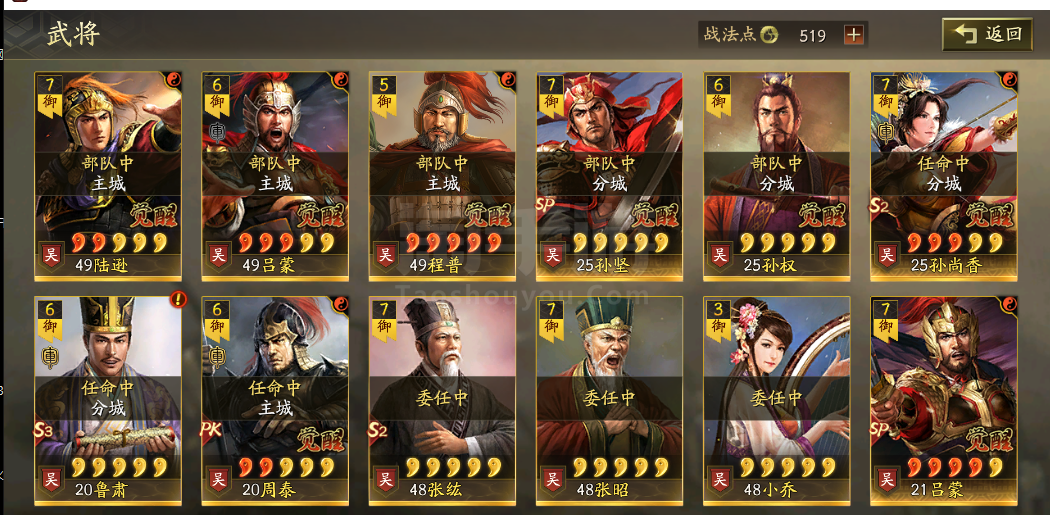Open the 张纮 general card
The height and width of the screenshot is (515, 1050).
pos(442,400)
